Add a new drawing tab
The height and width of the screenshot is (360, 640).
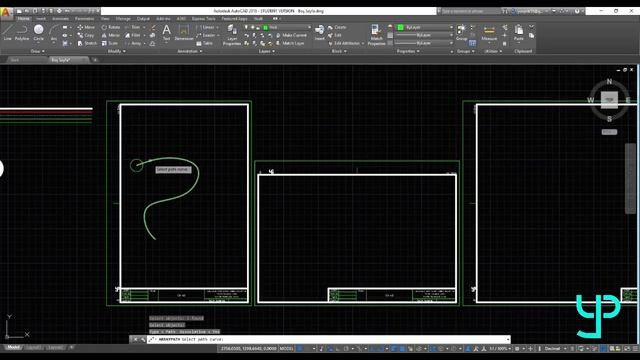[x=95, y=60]
